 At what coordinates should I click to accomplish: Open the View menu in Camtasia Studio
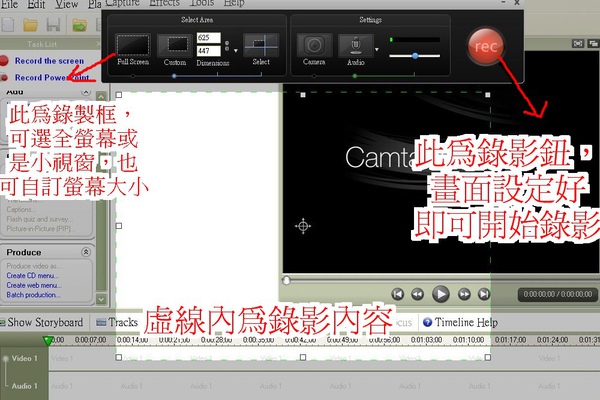pyautogui.click(x=66, y=4)
